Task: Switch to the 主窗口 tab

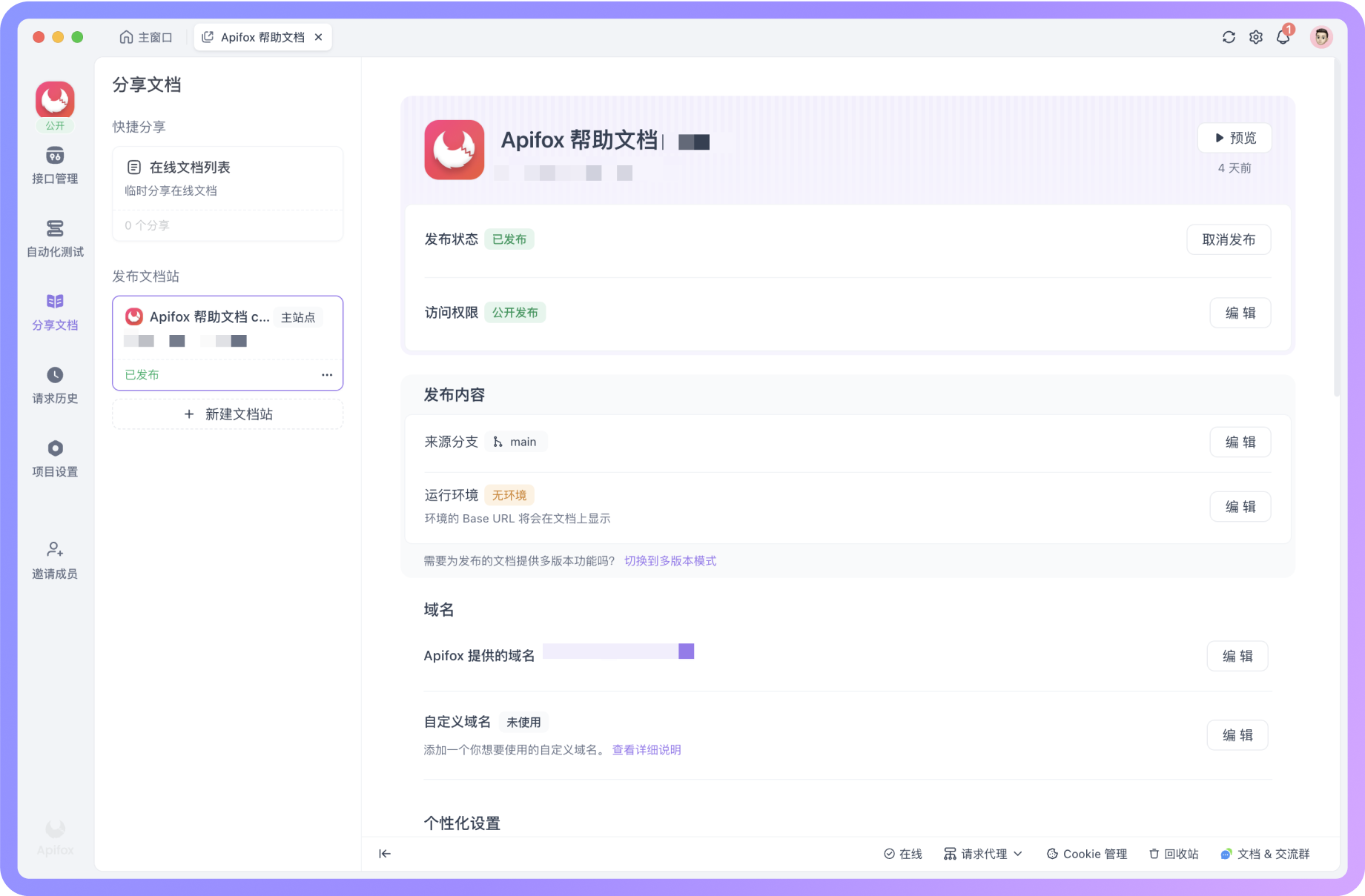Action: 146,37
